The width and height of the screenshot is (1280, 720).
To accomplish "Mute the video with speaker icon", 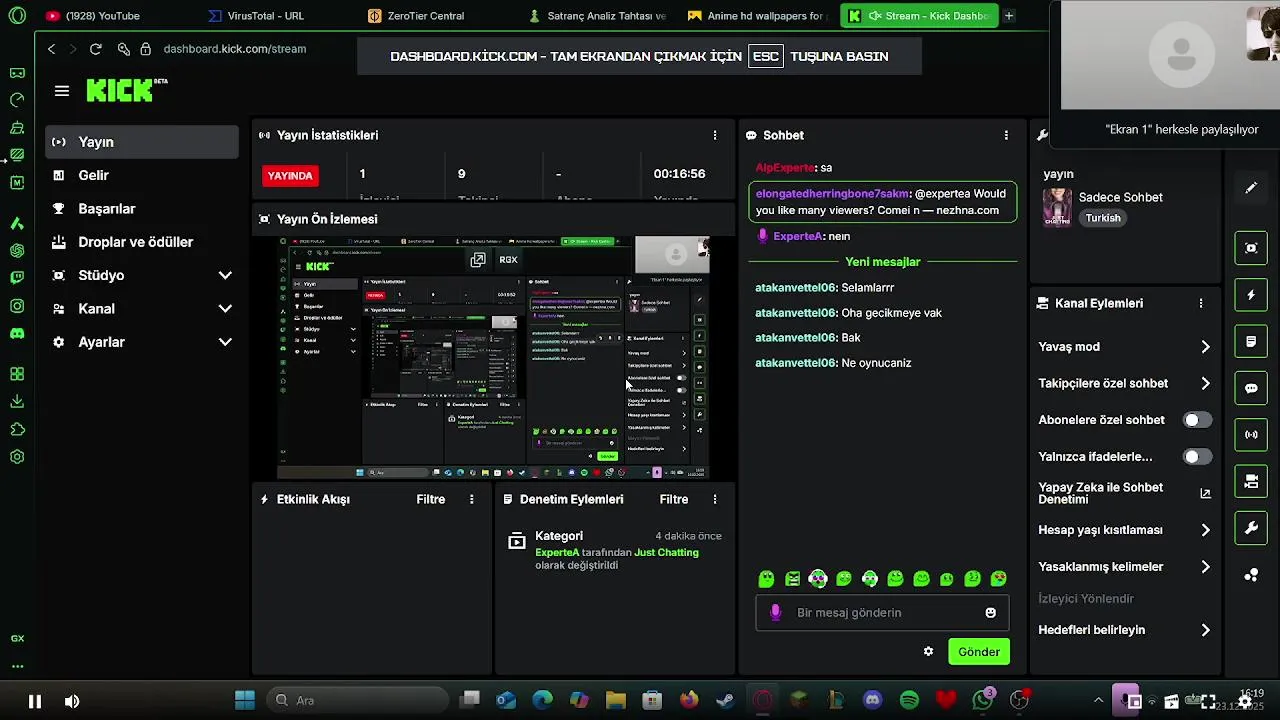I will 72,701.
